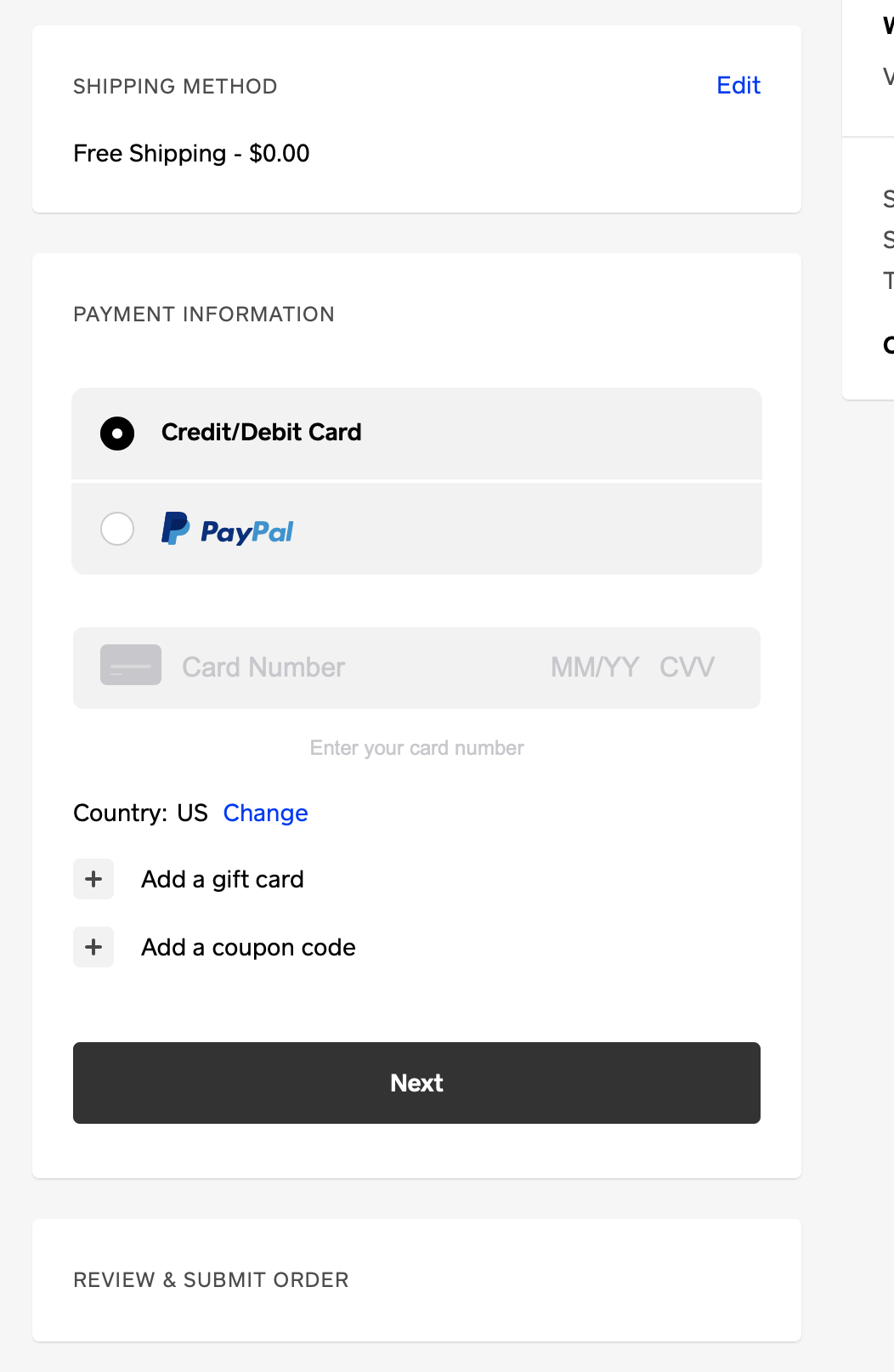Expand the Add a gift card option
The height and width of the screenshot is (1372, 894).
223,879
